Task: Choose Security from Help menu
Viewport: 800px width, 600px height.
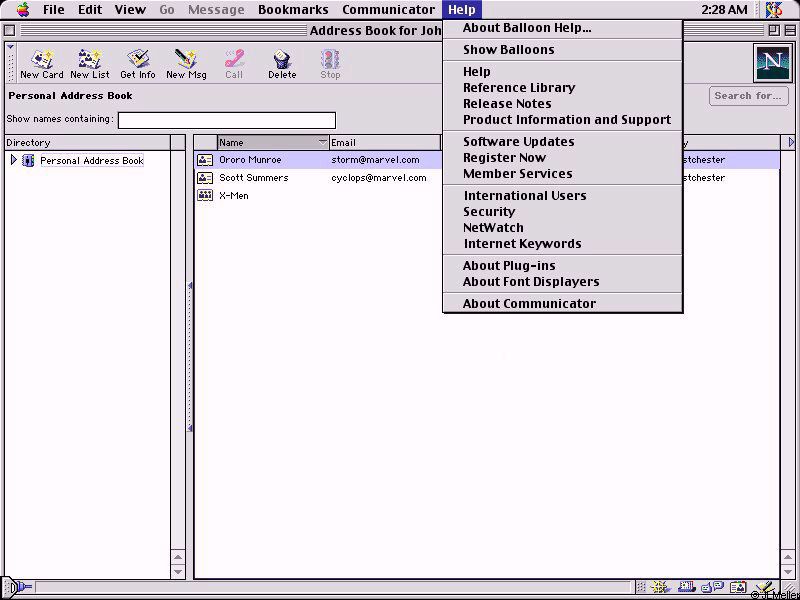Action: 563,212
